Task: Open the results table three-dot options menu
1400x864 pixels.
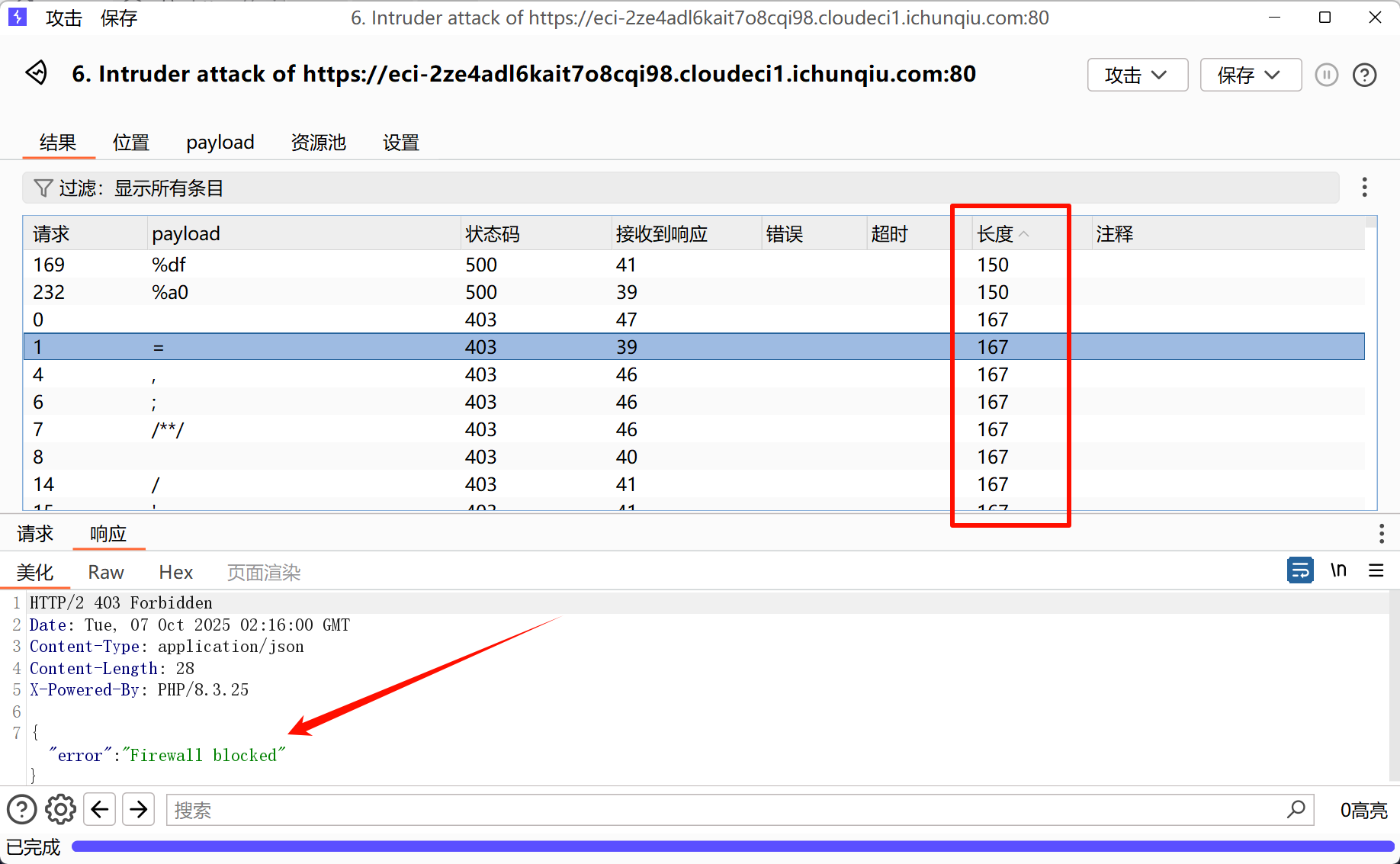Action: [x=1364, y=188]
